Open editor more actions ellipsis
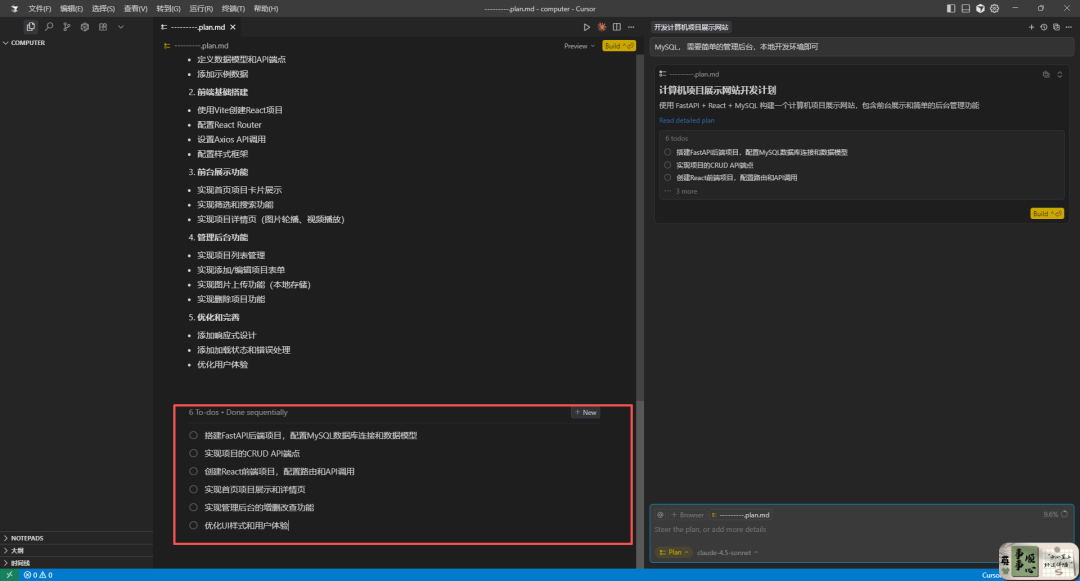Image resolution: width=1080 pixels, height=581 pixels. click(x=631, y=27)
